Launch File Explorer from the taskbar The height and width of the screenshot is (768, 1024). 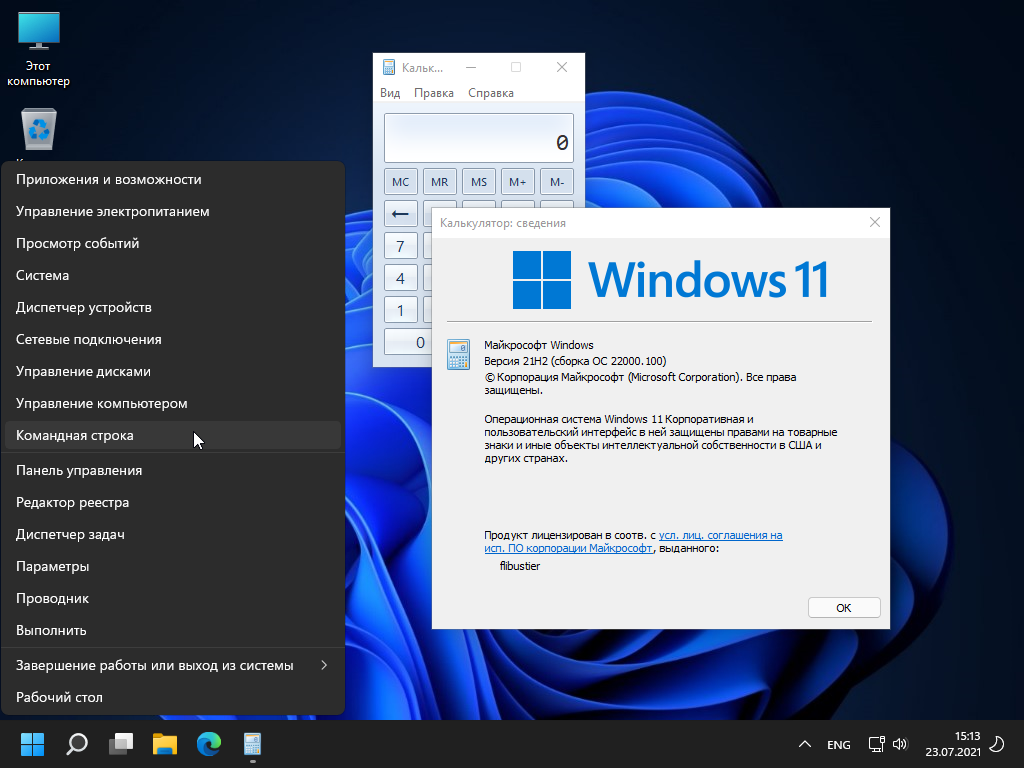pyautogui.click(x=165, y=744)
